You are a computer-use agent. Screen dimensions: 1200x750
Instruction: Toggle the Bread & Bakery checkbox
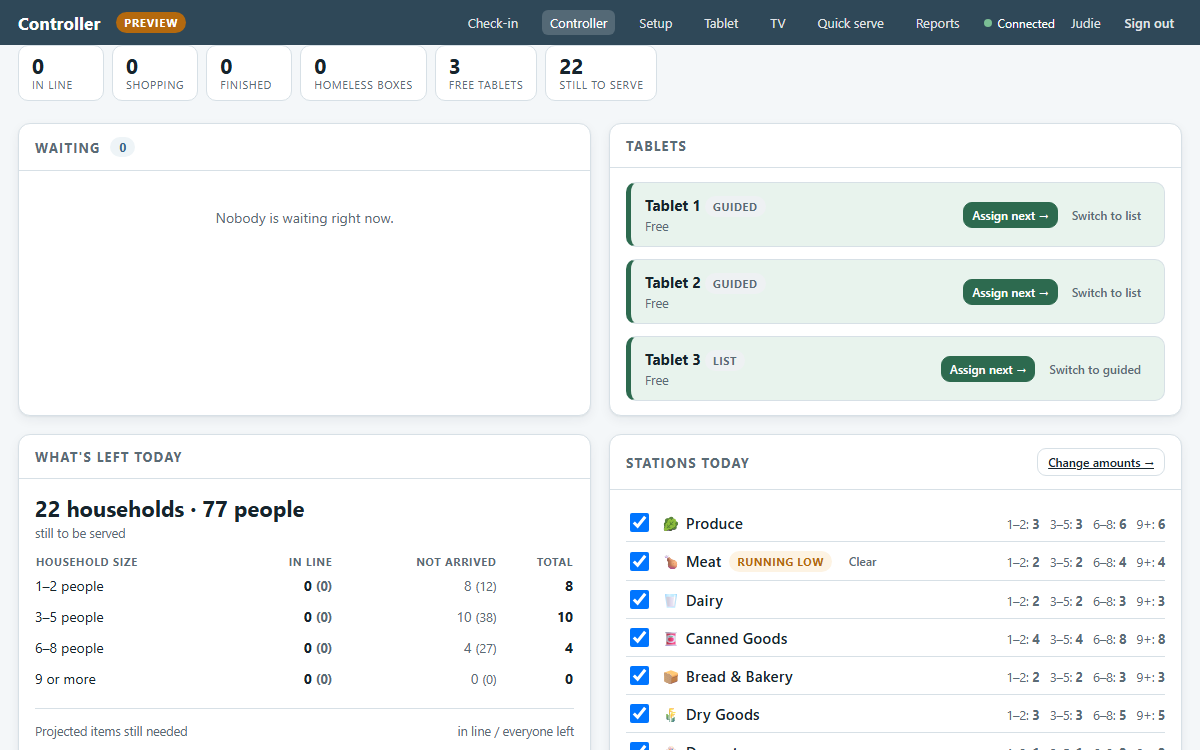coord(640,675)
